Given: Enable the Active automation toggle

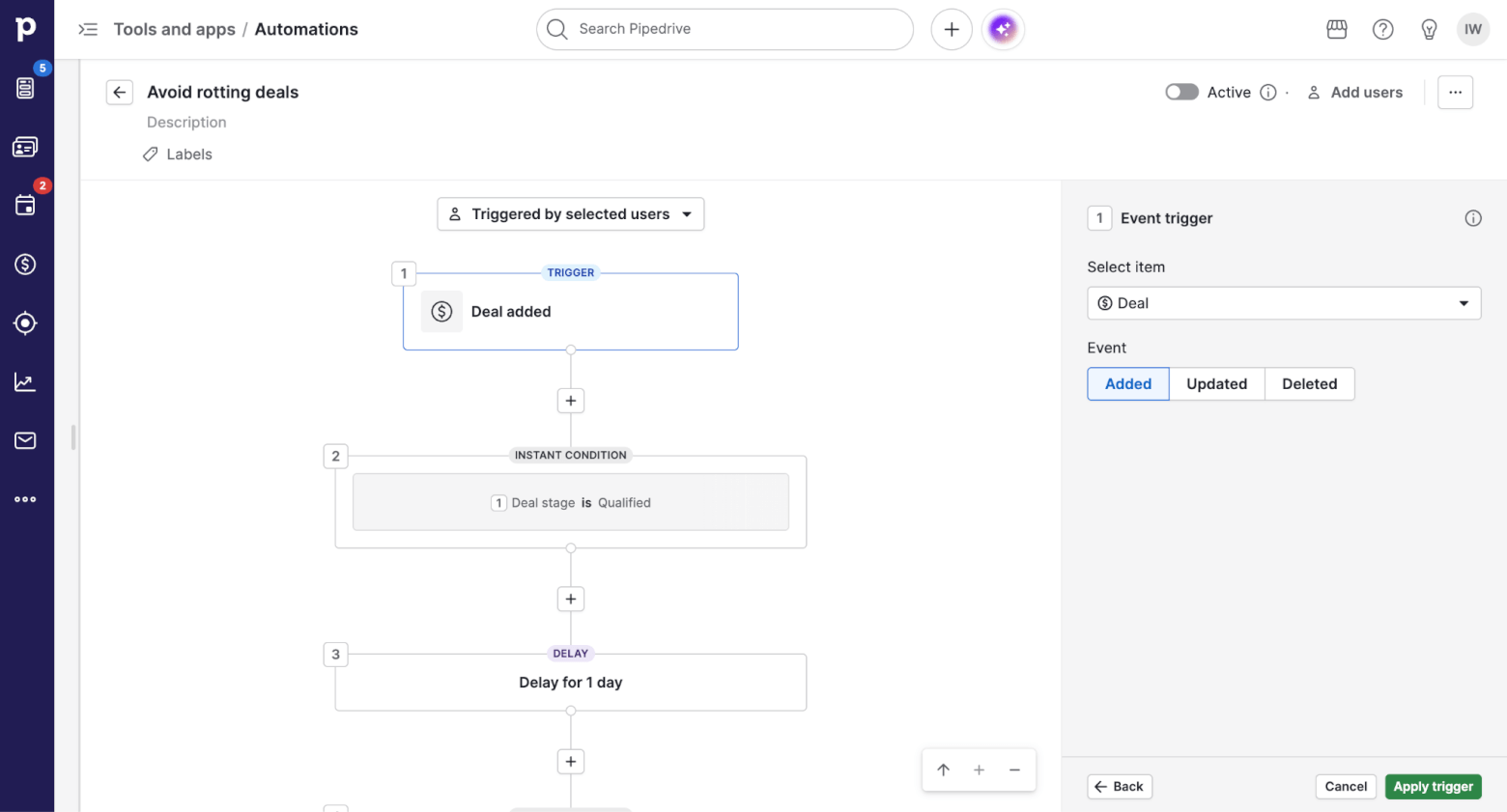Looking at the screenshot, I should coord(1180,92).
